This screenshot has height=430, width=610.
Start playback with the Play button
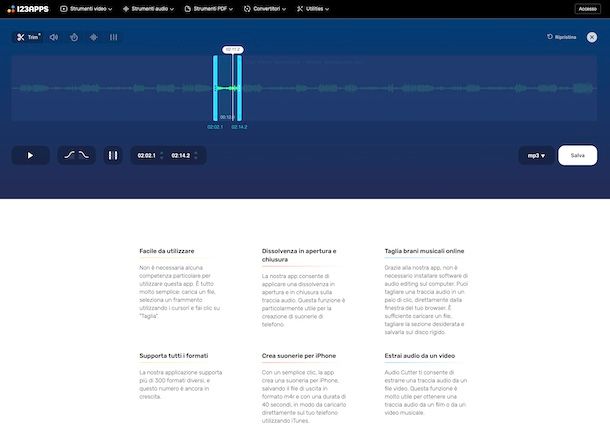pyautogui.click(x=30, y=155)
